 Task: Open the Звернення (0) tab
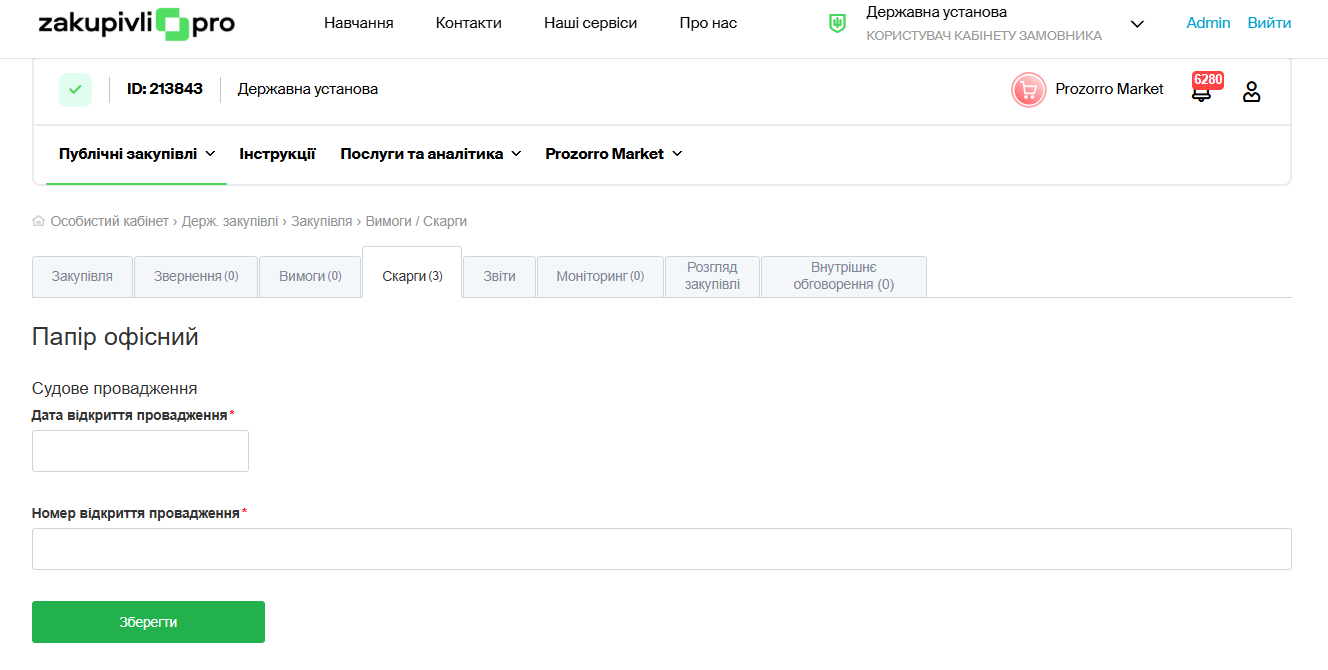(x=196, y=276)
